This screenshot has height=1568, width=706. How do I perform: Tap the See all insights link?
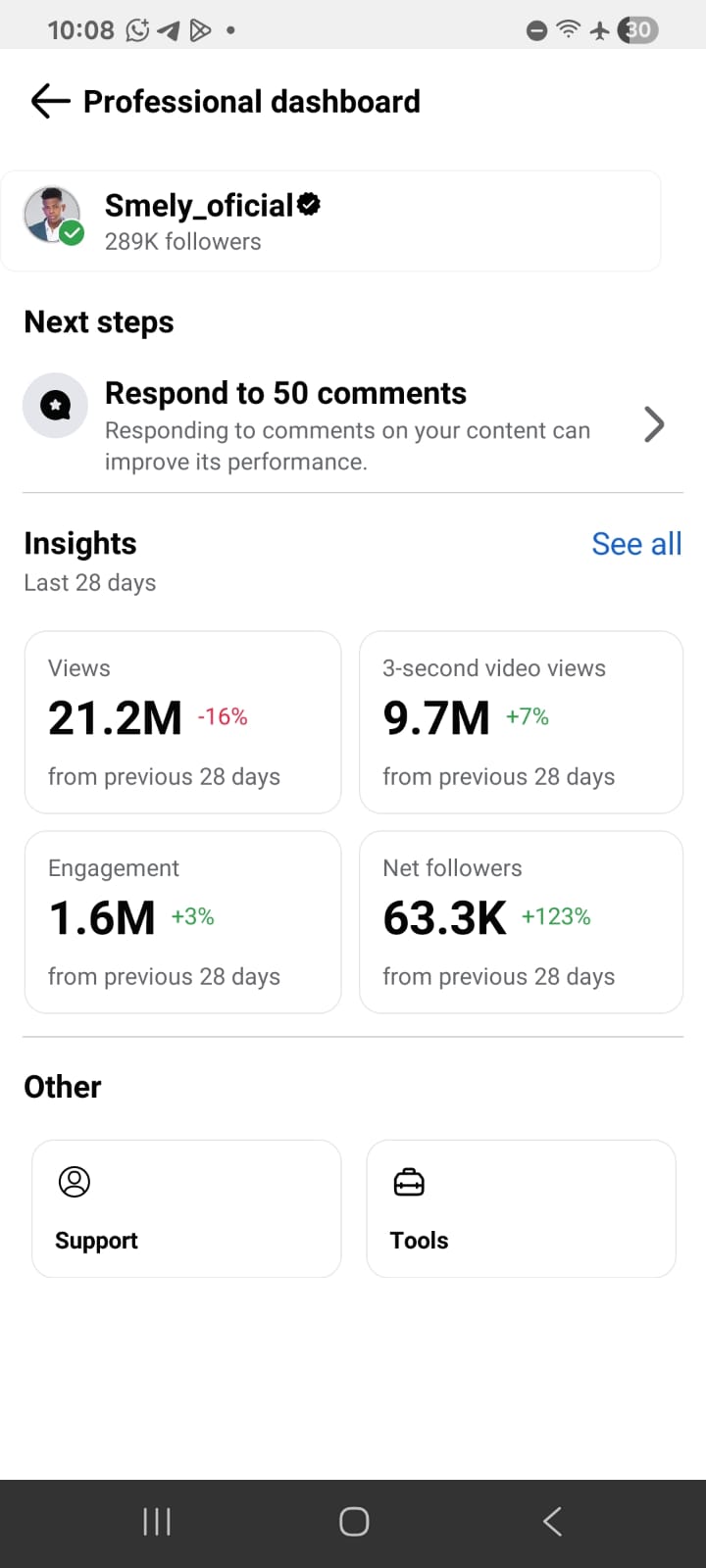click(636, 544)
